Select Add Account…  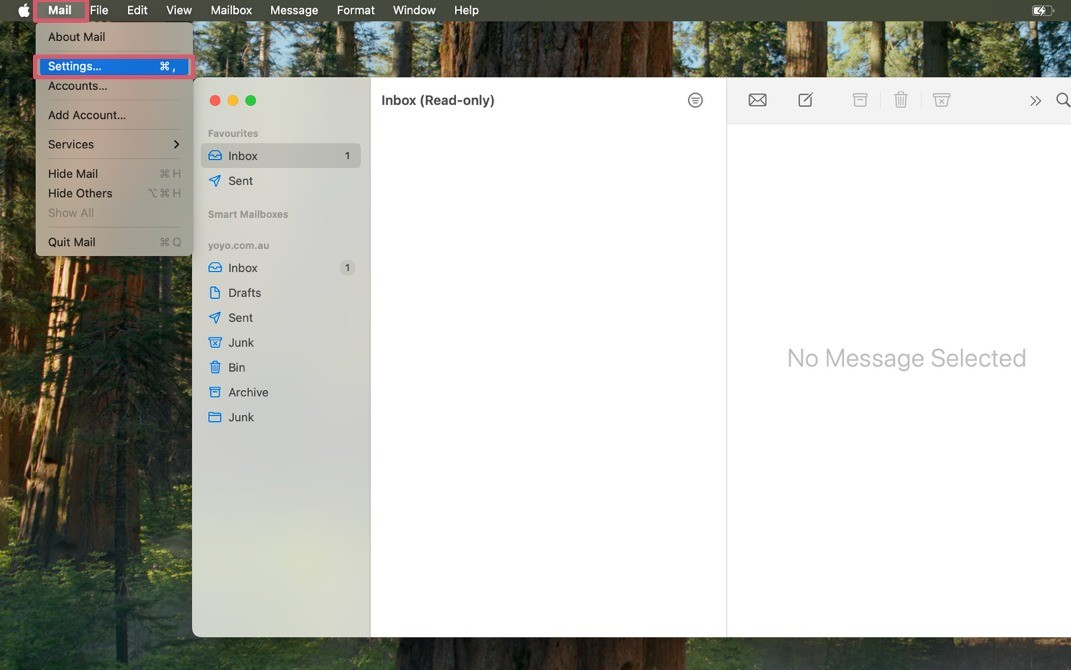tap(114, 115)
